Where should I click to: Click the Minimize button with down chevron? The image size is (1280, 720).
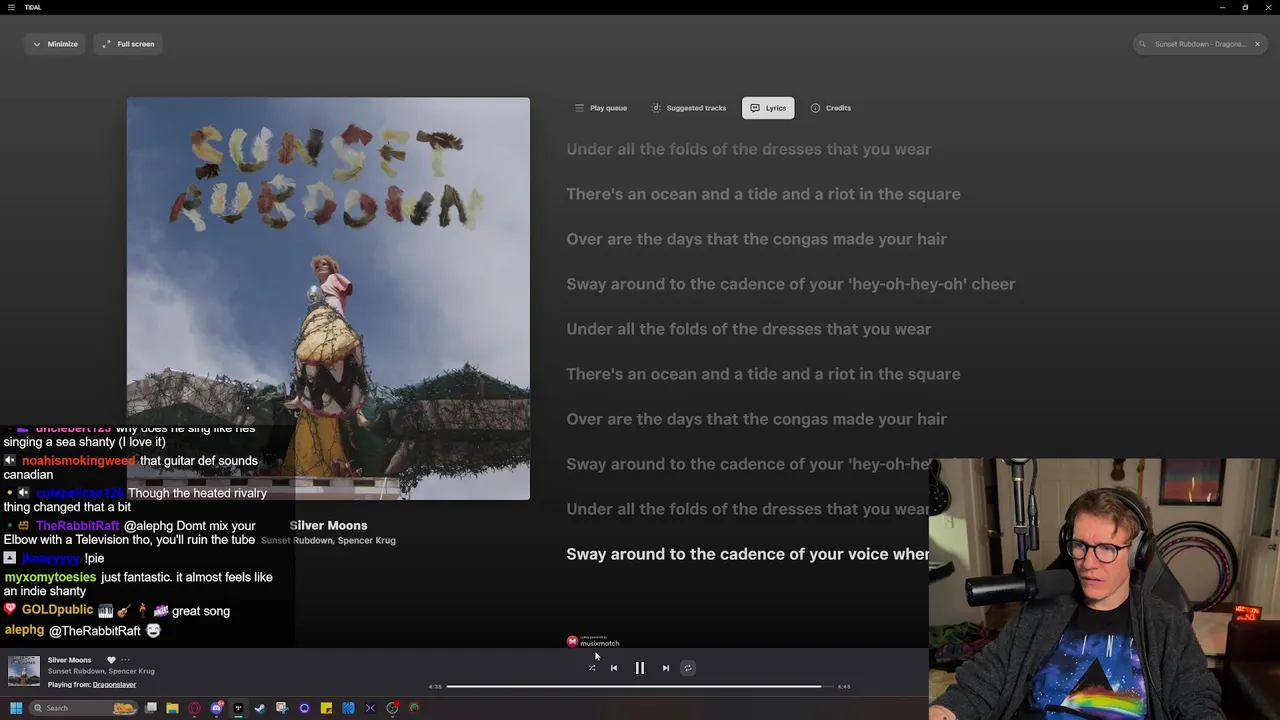[x=55, y=44]
